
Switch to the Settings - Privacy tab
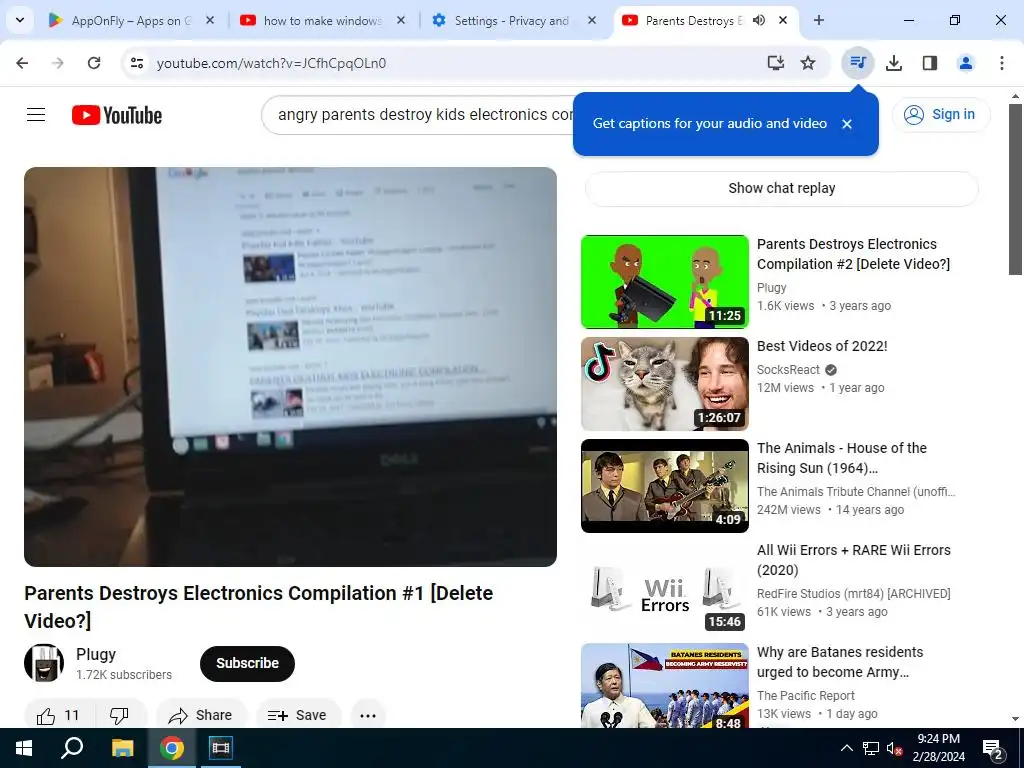click(513, 20)
